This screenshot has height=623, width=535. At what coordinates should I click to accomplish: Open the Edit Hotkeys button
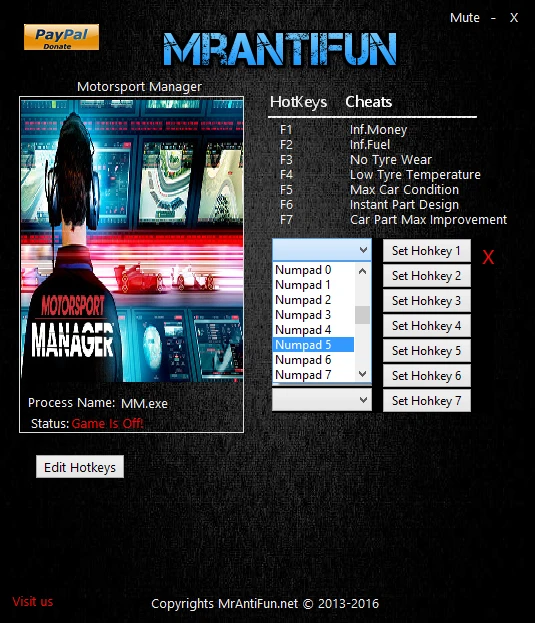click(80, 467)
